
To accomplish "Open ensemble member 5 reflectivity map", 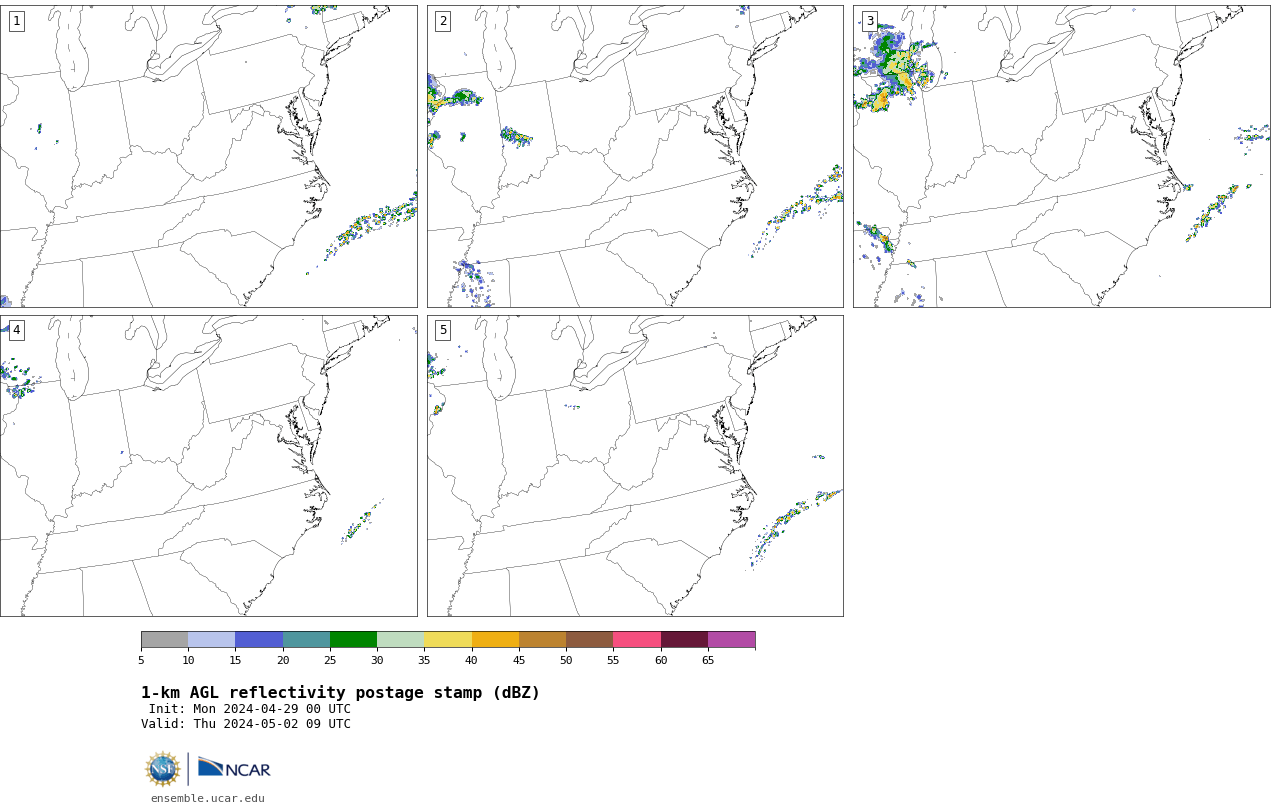I will pyautogui.click(x=635, y=466).
